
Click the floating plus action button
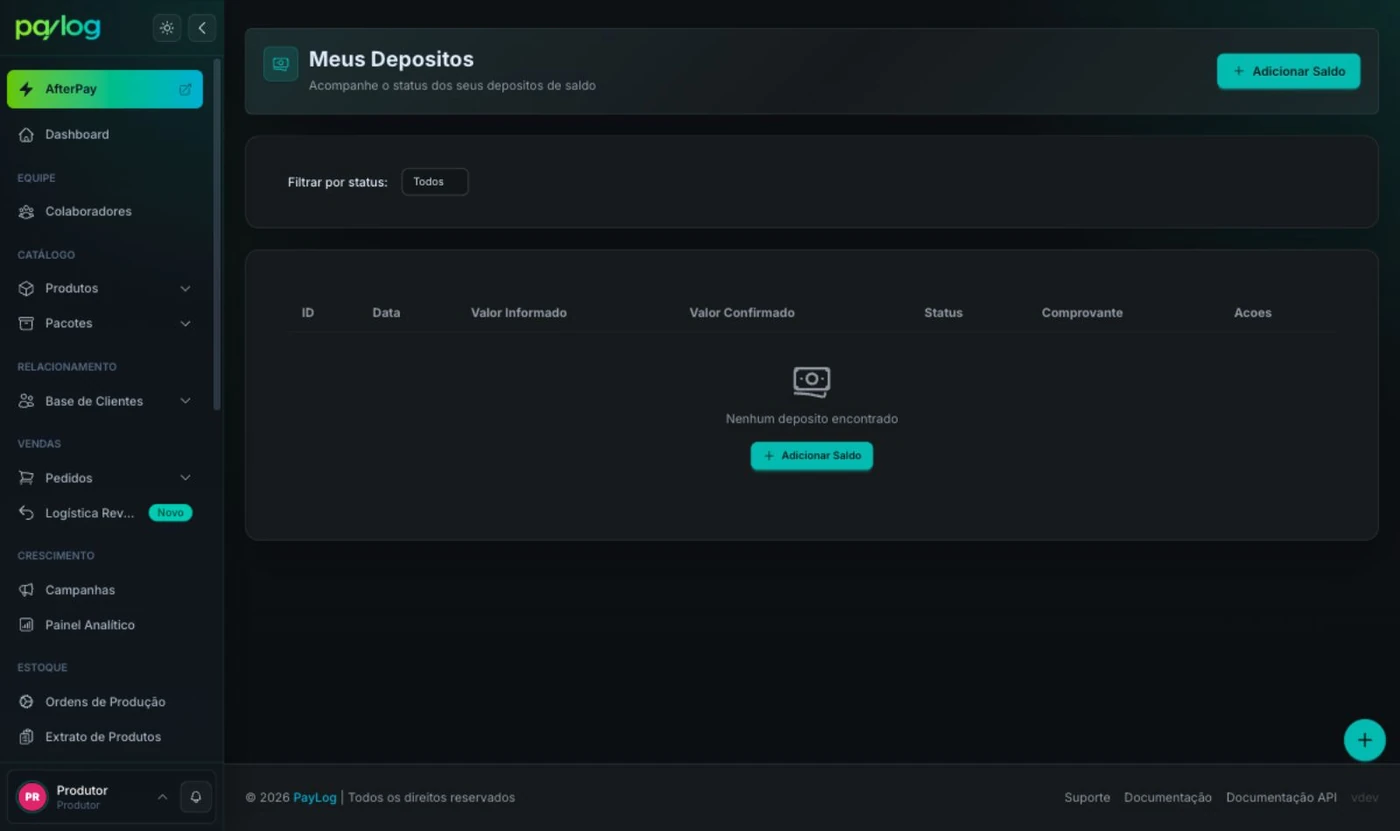click(1365, 740)
